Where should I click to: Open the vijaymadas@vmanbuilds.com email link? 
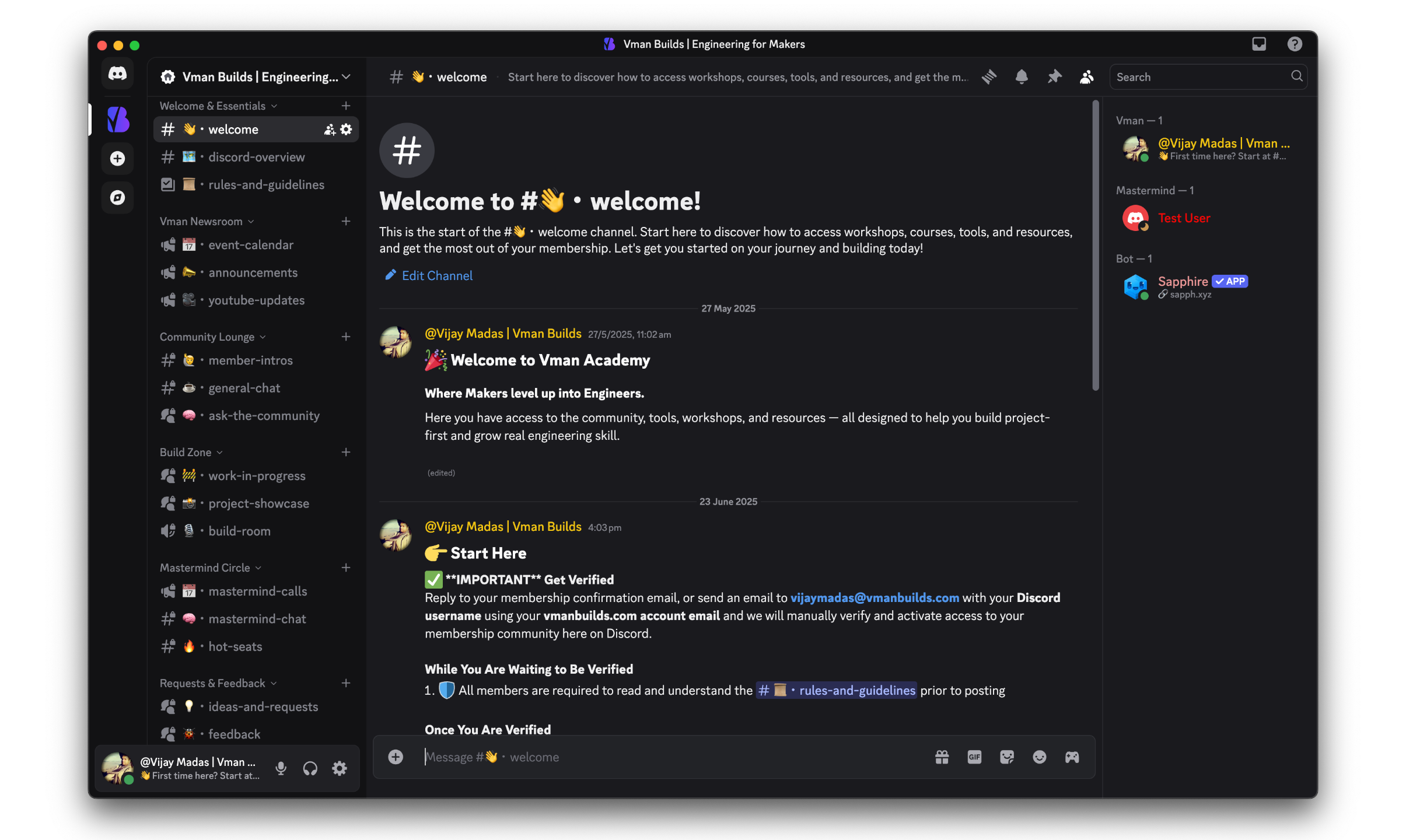pos(875,598)
